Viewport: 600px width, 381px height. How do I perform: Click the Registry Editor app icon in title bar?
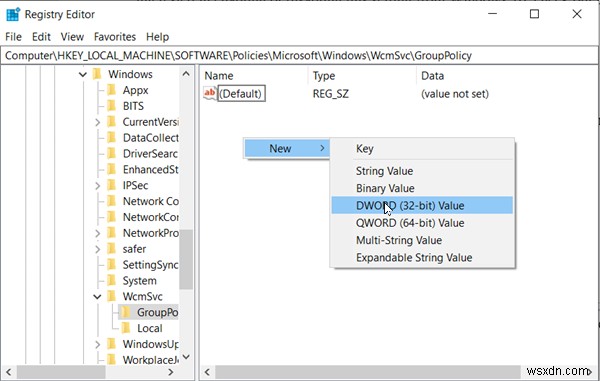[13, 15]
